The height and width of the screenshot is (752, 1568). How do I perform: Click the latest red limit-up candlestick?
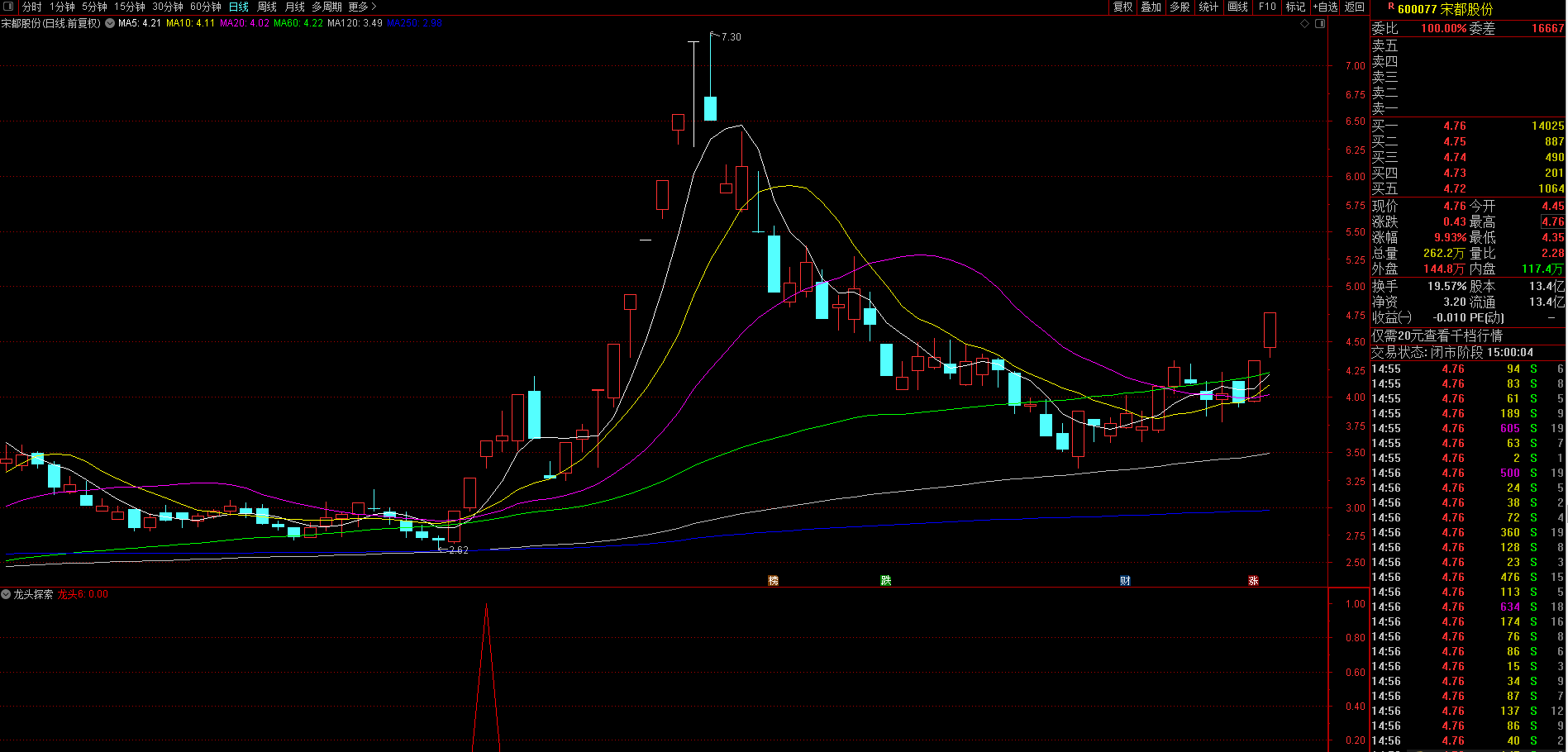[x=1270, y=331]
